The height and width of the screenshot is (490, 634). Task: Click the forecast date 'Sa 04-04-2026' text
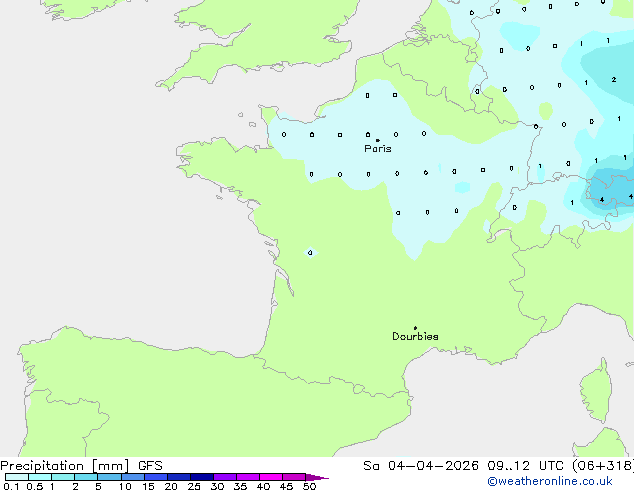tap(421, 466)
